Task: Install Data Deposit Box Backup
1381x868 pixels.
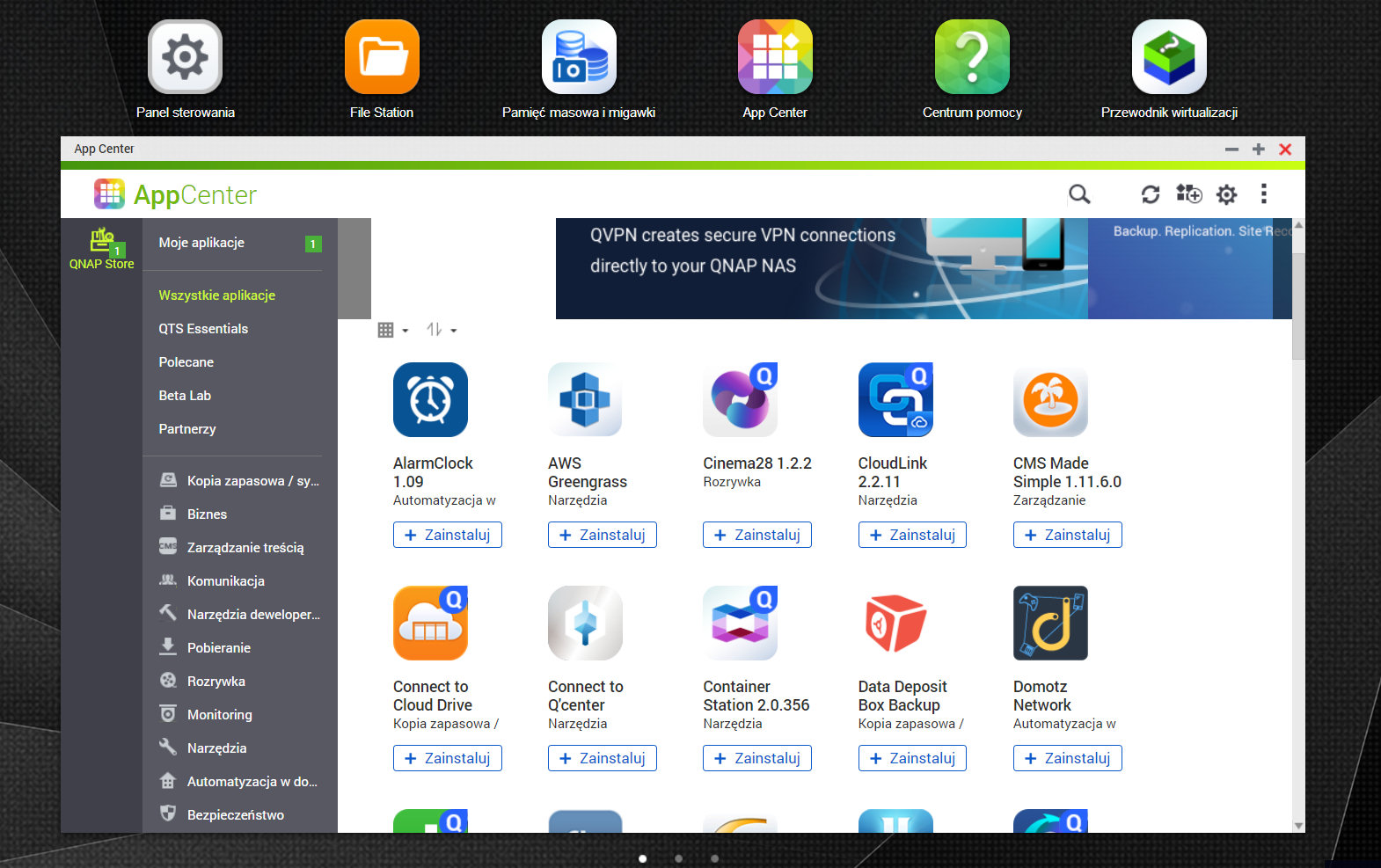Action: coord(912,758)
